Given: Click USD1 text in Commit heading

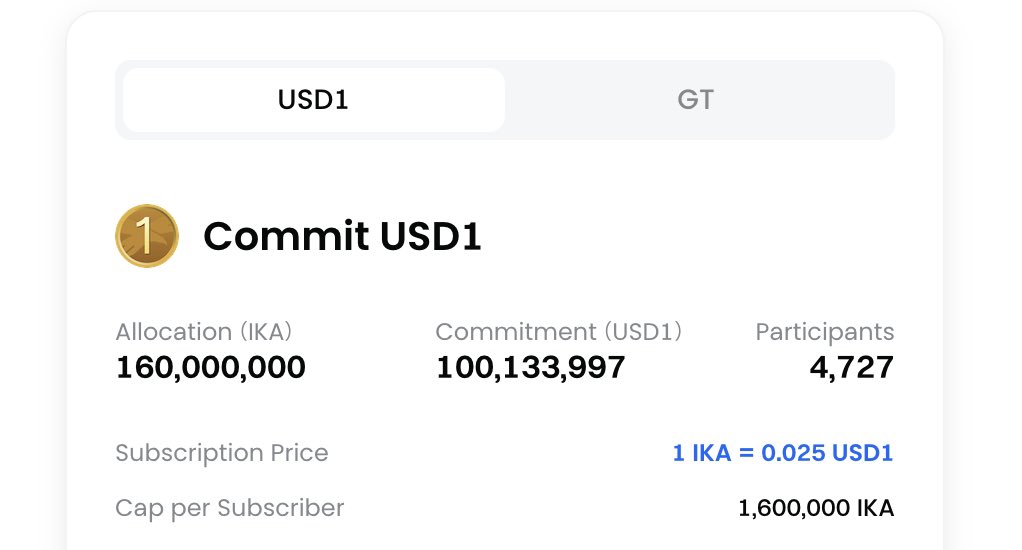Looking at the screenshot, I should coord(431,236).
